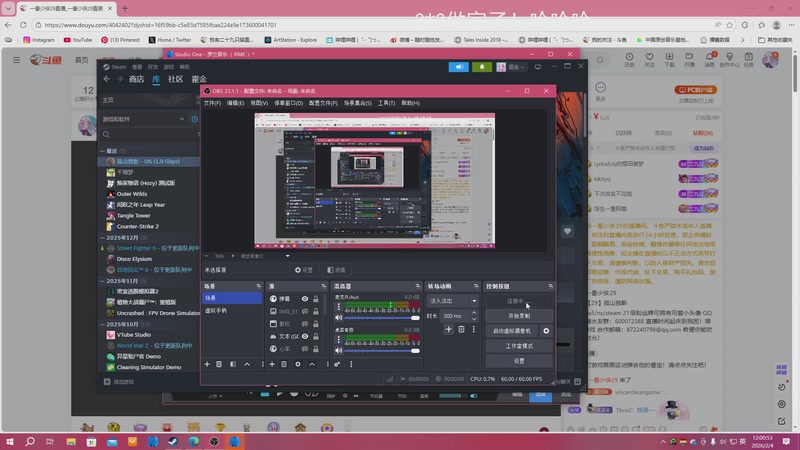Open scene filters icon in OBS scenes toolbar
The height and width of the screenshot is (450, 800).
233,364
